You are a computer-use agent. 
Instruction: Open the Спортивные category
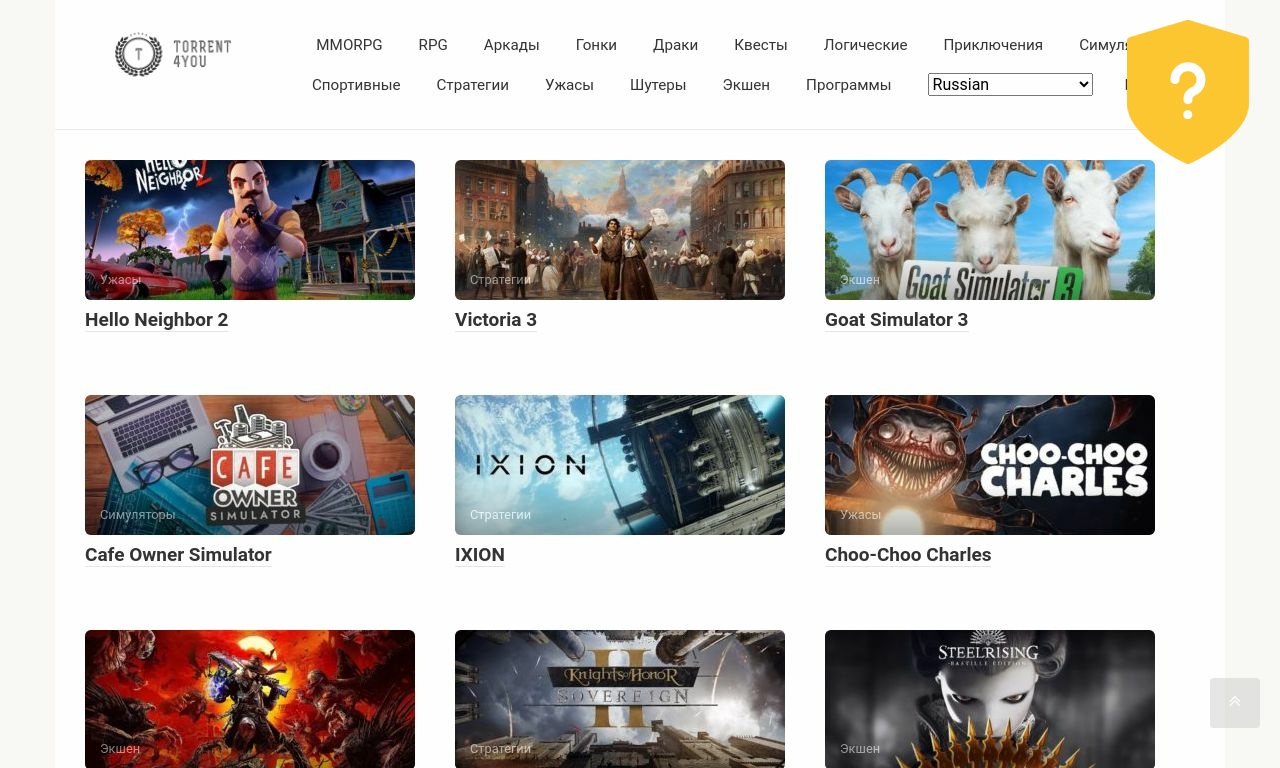tap(356, 85)
